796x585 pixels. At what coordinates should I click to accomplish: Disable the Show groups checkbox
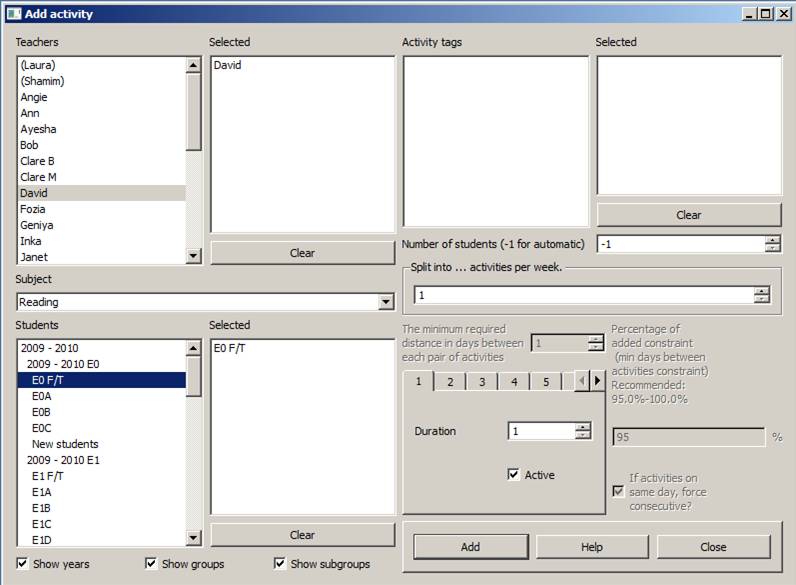point(152,564)
